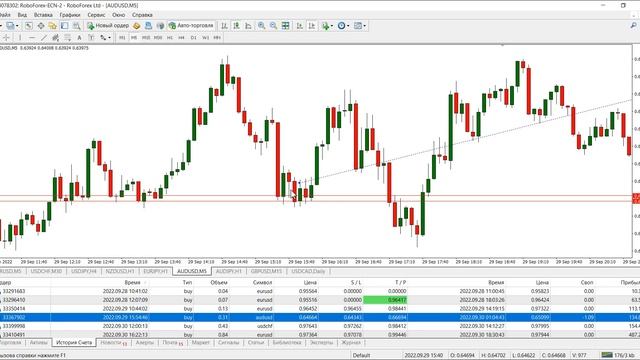Select the Text Label tool

tap(91, 38)
